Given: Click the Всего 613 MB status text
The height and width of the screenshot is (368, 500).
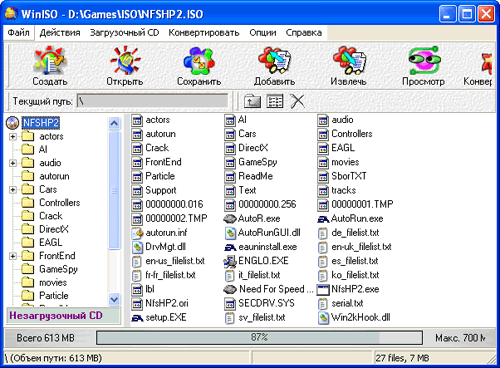Looking at the screenshot, I should point(45,338).
